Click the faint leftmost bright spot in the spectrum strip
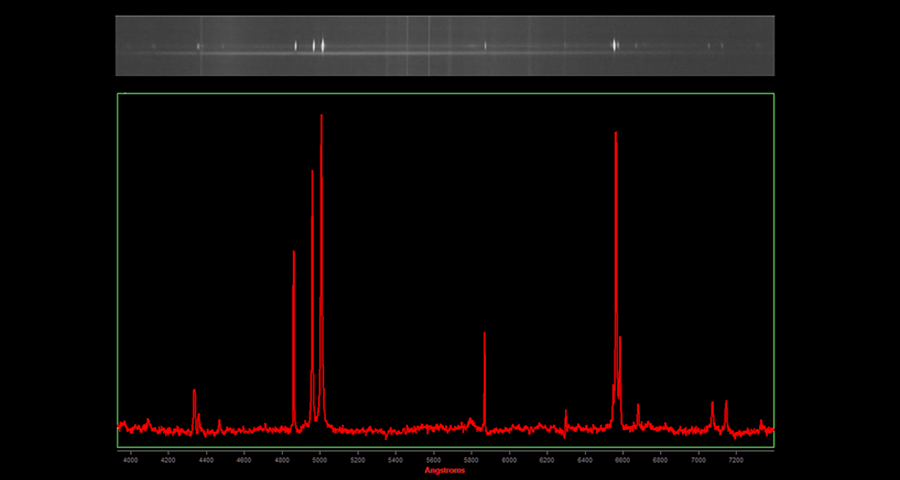Image resolution: width=900 pixels, height=480 pixels. click(153, 46)
